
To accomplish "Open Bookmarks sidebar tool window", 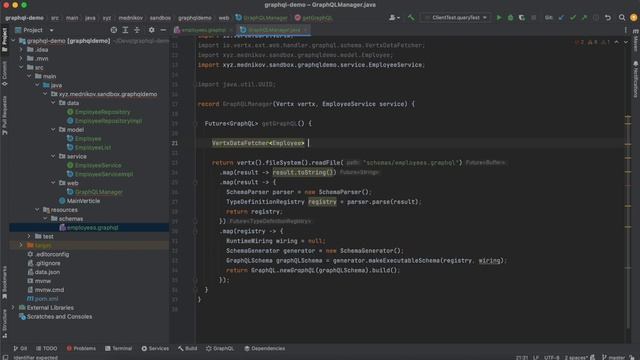I will pyautogui.click(x=4, y=282).
